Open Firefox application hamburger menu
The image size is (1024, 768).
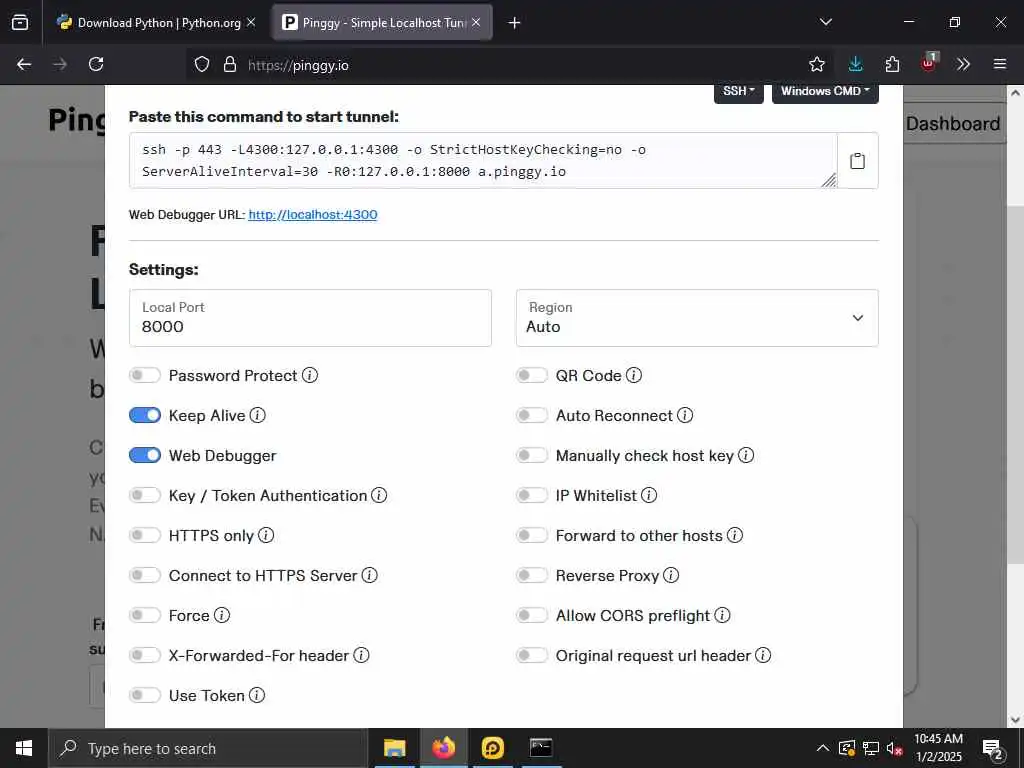coord(1000,64)
